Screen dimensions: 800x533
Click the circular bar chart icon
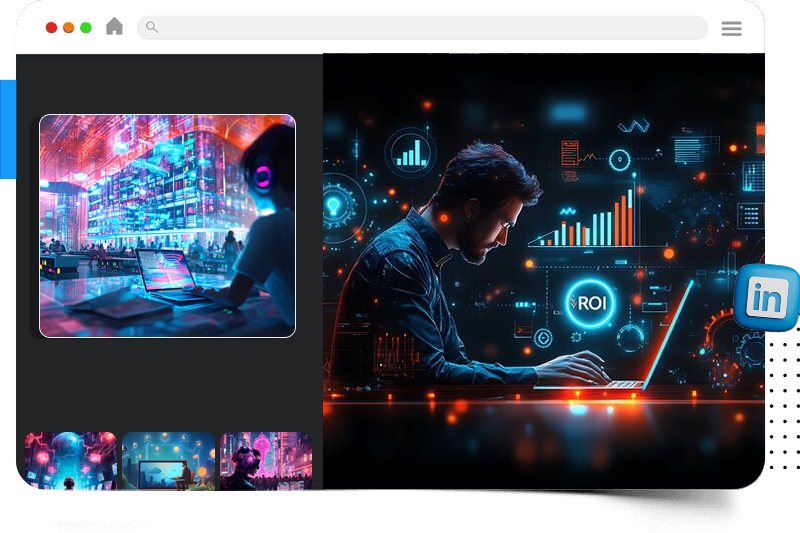point(410,152)
